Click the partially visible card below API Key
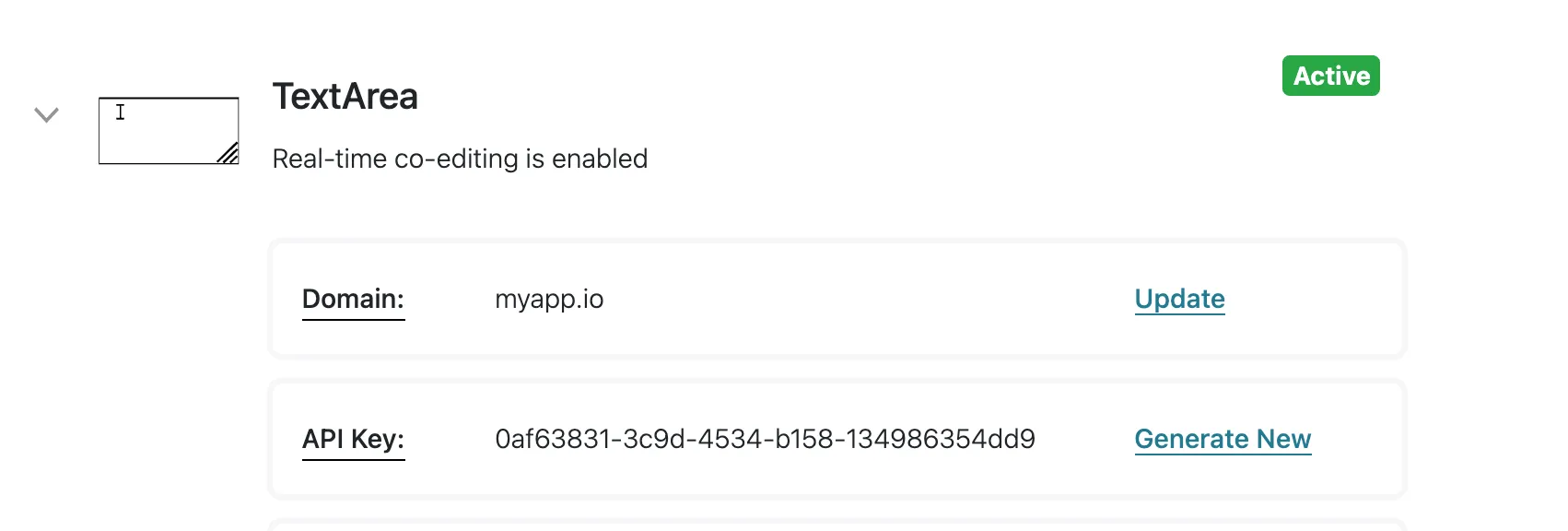 837,525
